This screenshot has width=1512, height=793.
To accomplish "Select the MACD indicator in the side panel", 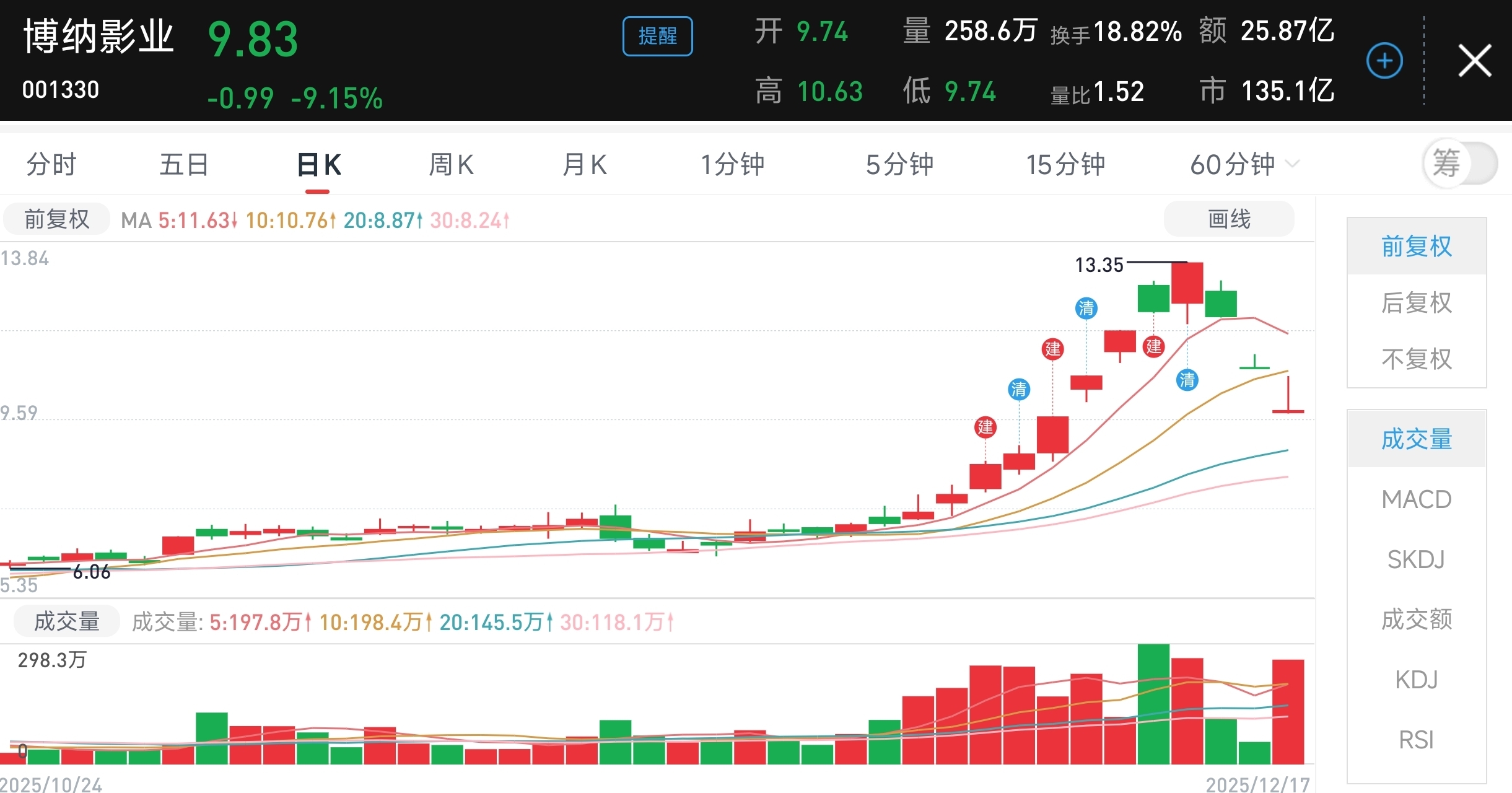I will (x=1416, y=499).
